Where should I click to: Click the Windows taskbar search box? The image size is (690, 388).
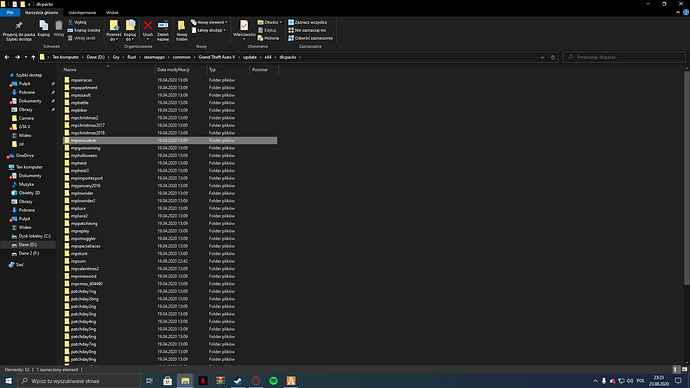click(79, 381)
